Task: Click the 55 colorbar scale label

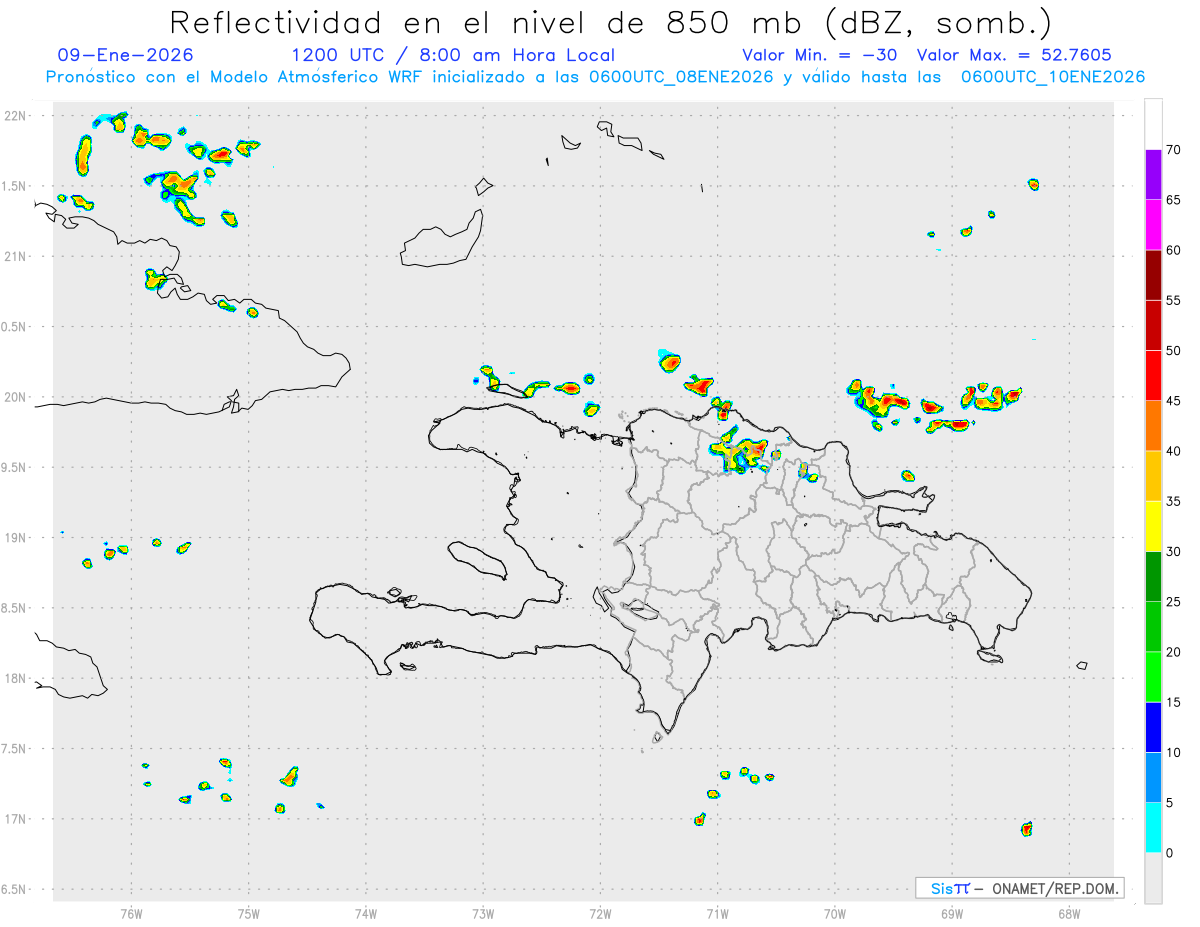Action: (x=1174, y=301)
